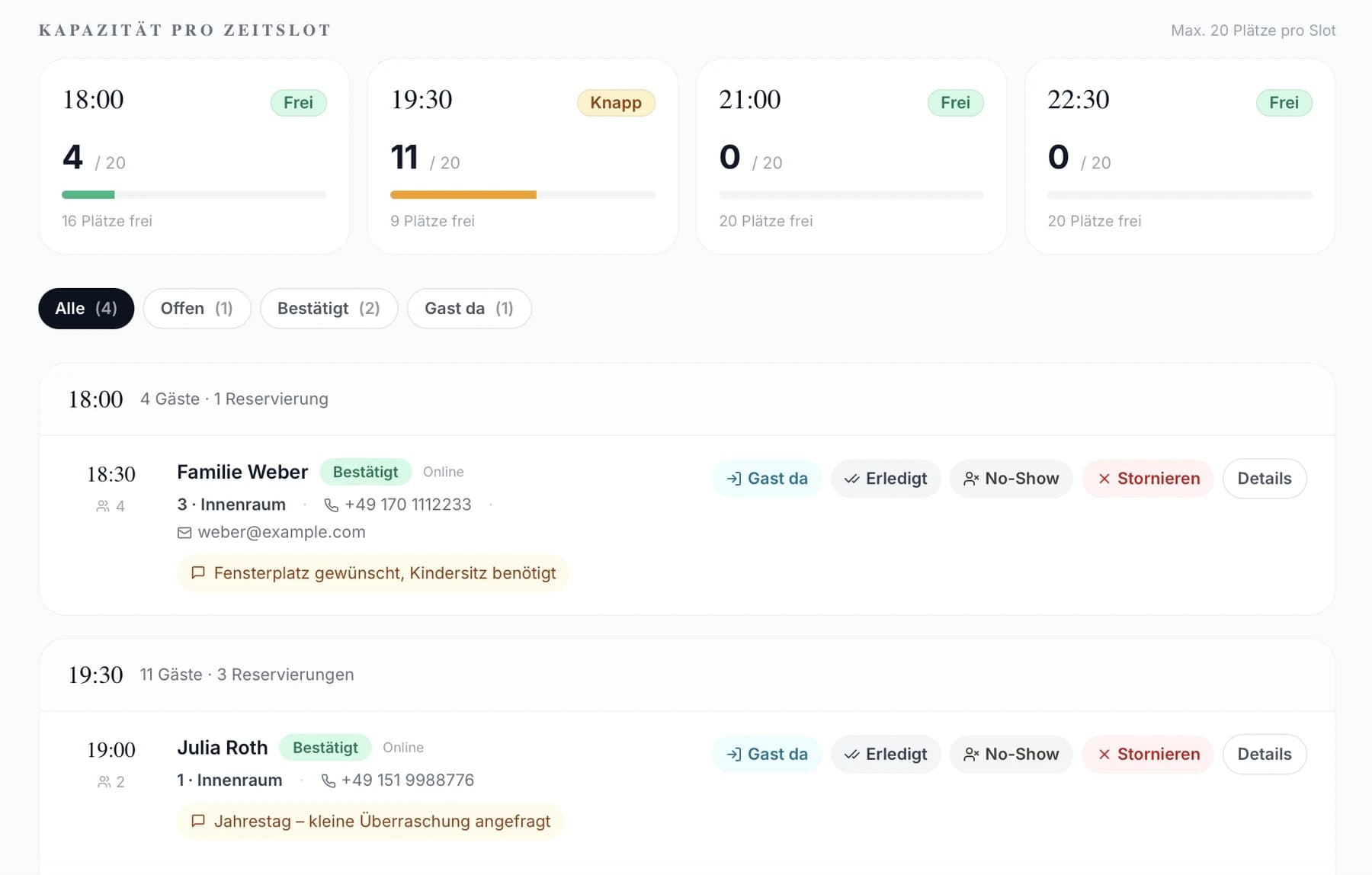Open Details for Familie Weber
This screenshot has width=1372, height=875.
(x=1265, y=479)
